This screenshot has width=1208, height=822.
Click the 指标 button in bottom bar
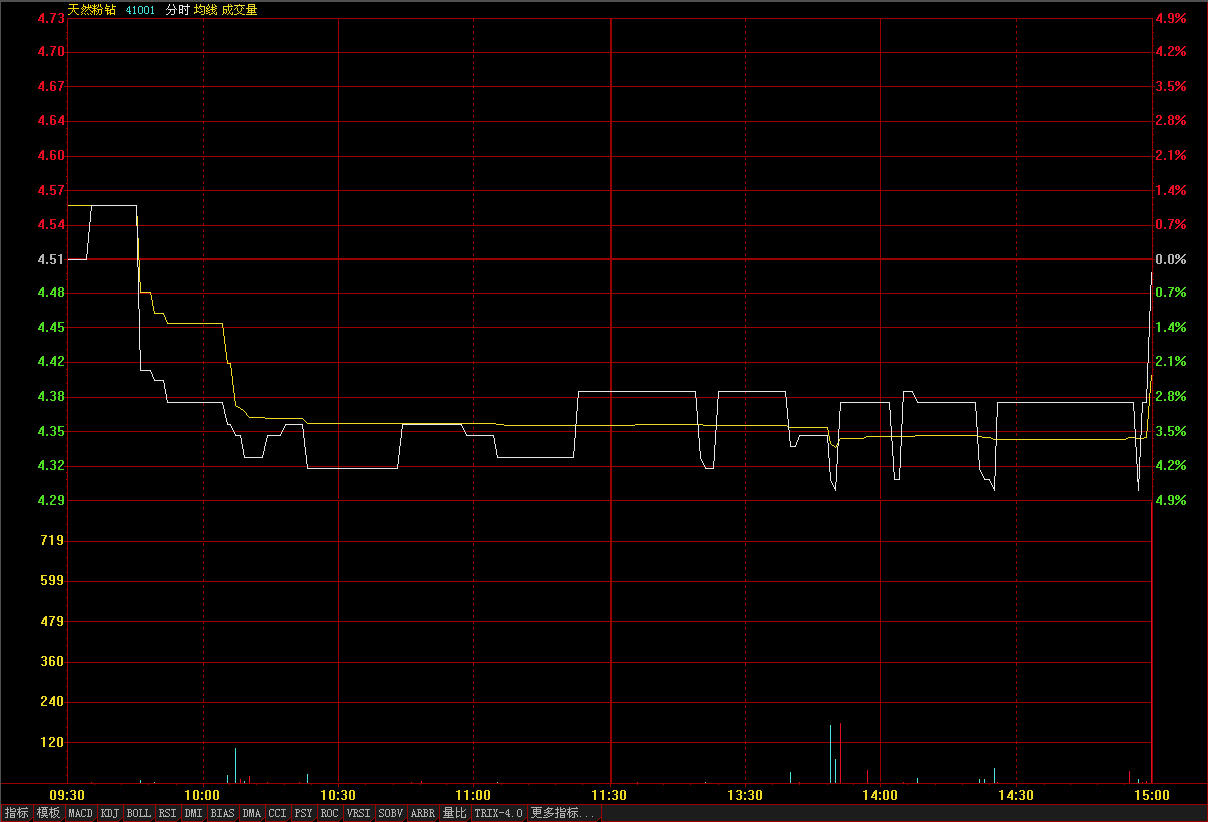point(16,813)
